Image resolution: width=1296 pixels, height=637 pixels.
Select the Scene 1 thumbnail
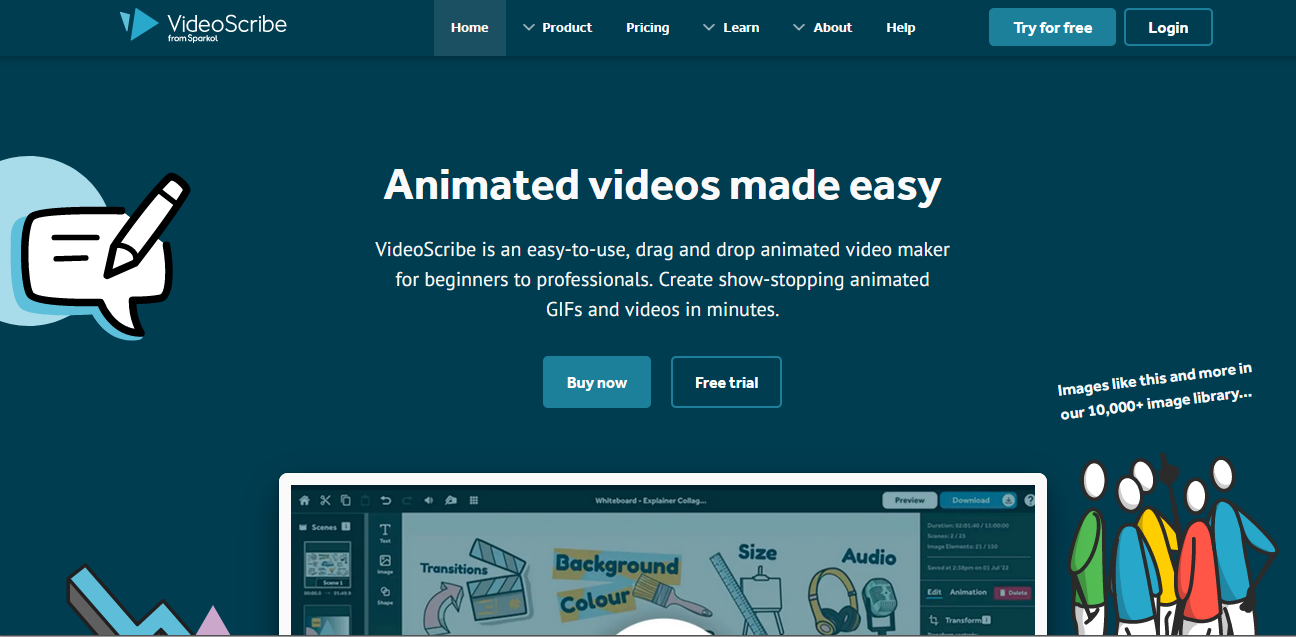(x=328, y=565)
